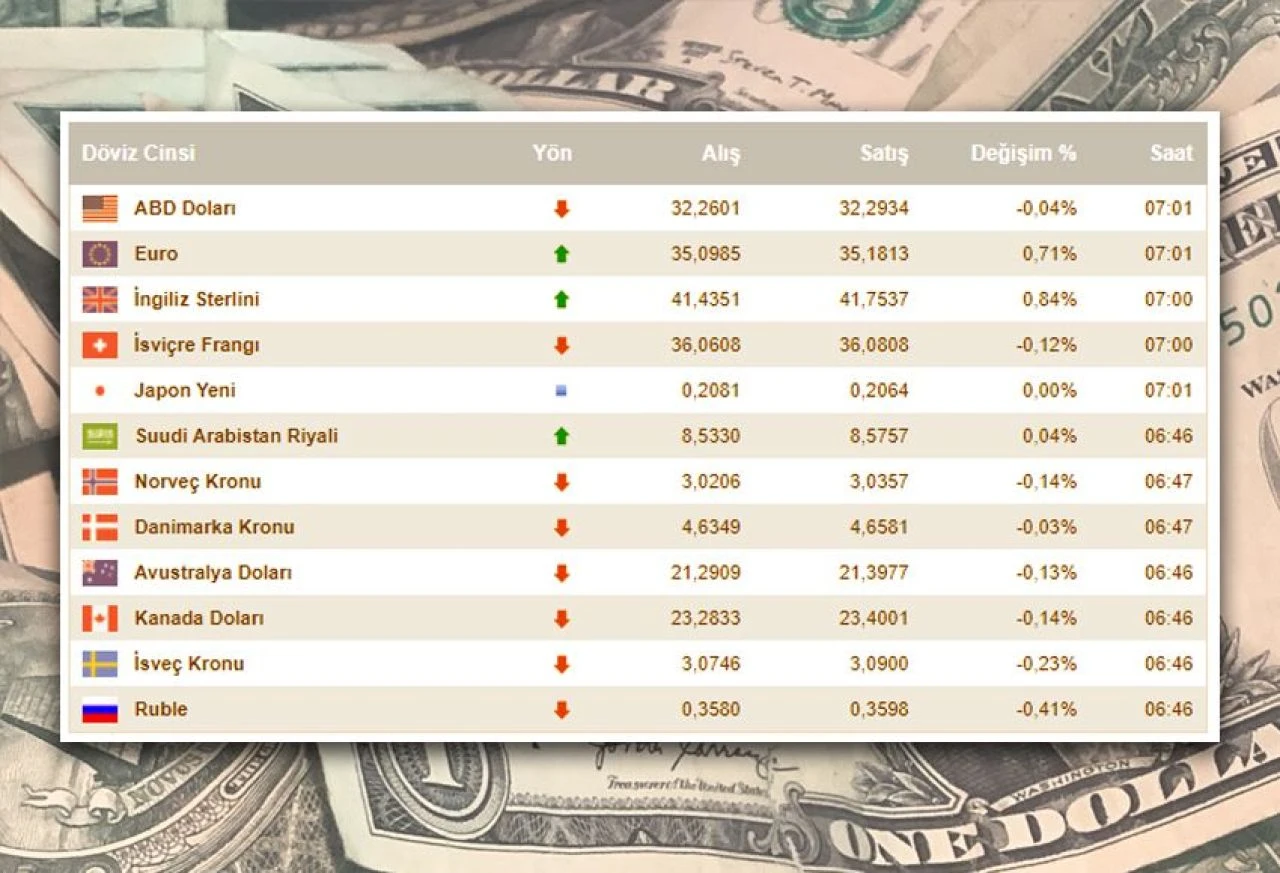Select the Russian flag icon beside Ruble
This screenshot has width=1280, height=873.
[100, 709]
